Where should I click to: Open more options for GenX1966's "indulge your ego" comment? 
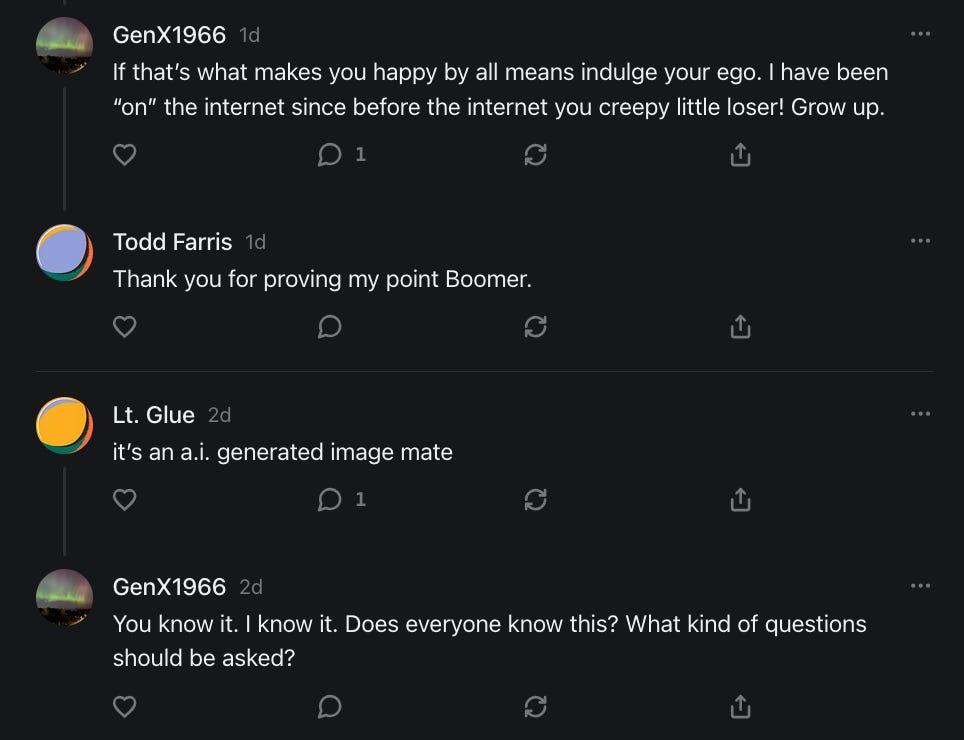(920, 34)
